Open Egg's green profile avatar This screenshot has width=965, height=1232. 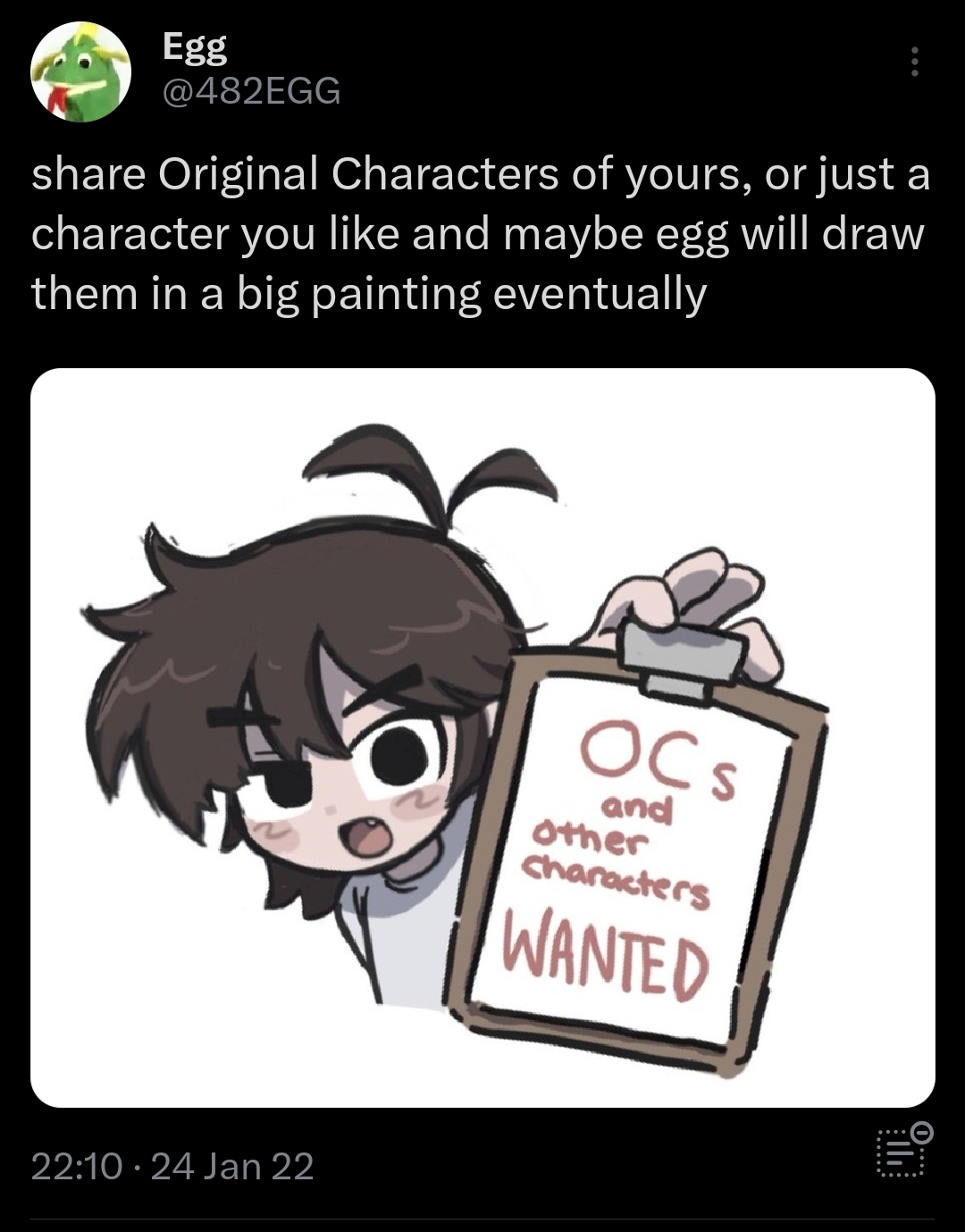pyautogui.click(x=80, y=73)
